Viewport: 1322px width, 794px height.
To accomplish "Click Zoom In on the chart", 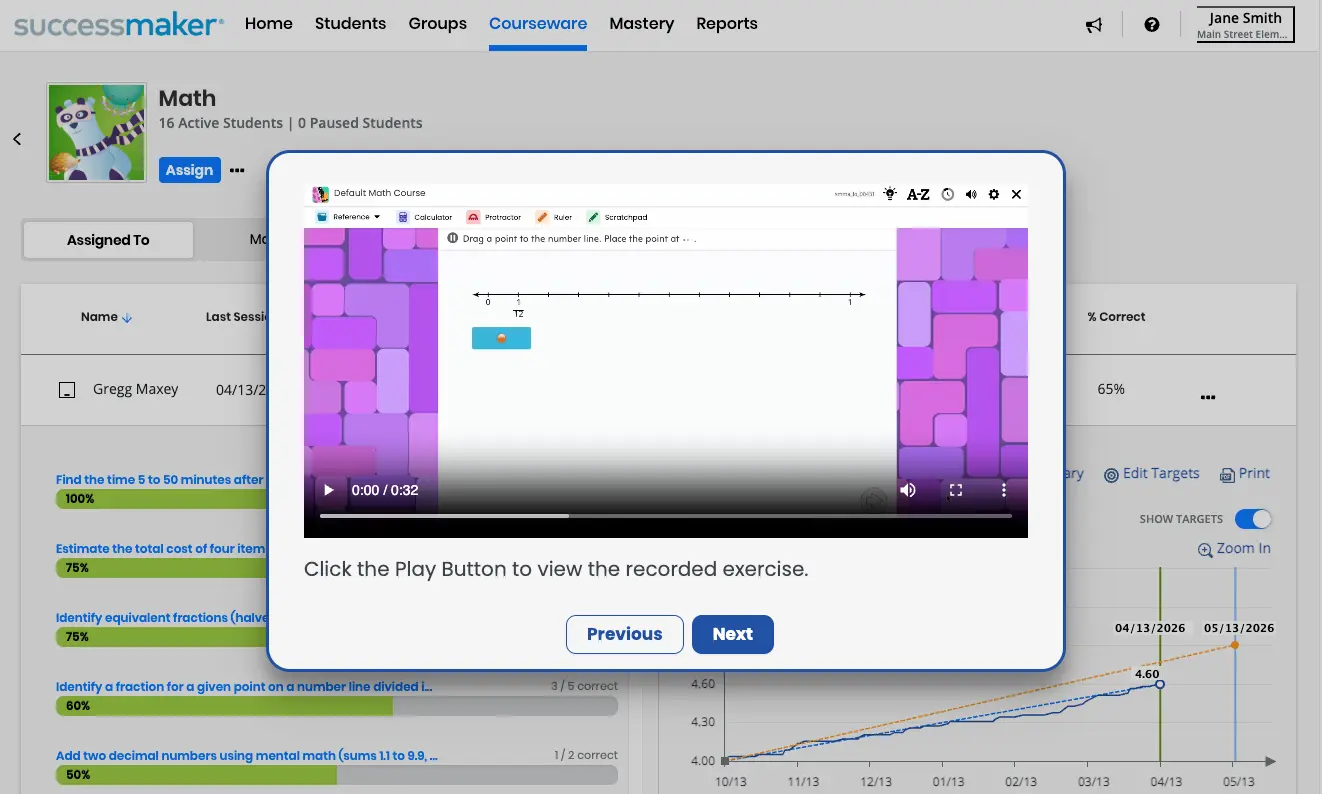I will (x=1235, y=549).
